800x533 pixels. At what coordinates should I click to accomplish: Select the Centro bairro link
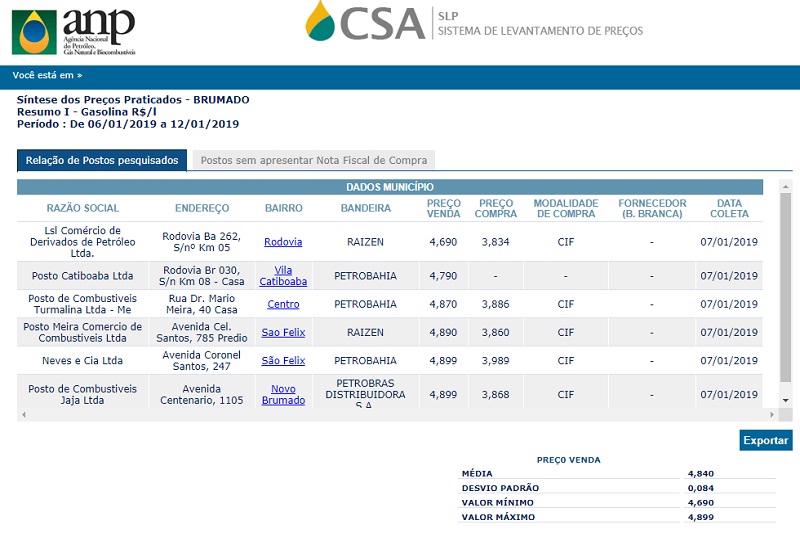283,304
